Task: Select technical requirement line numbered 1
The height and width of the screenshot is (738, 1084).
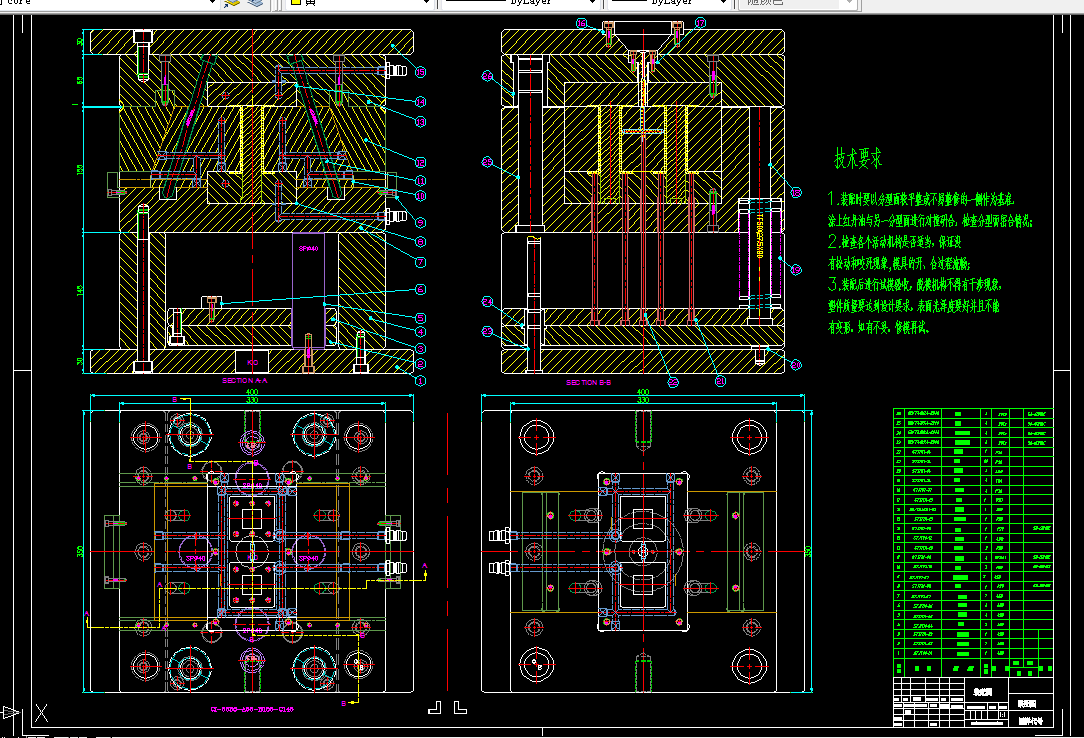Action: coord(922,200)
